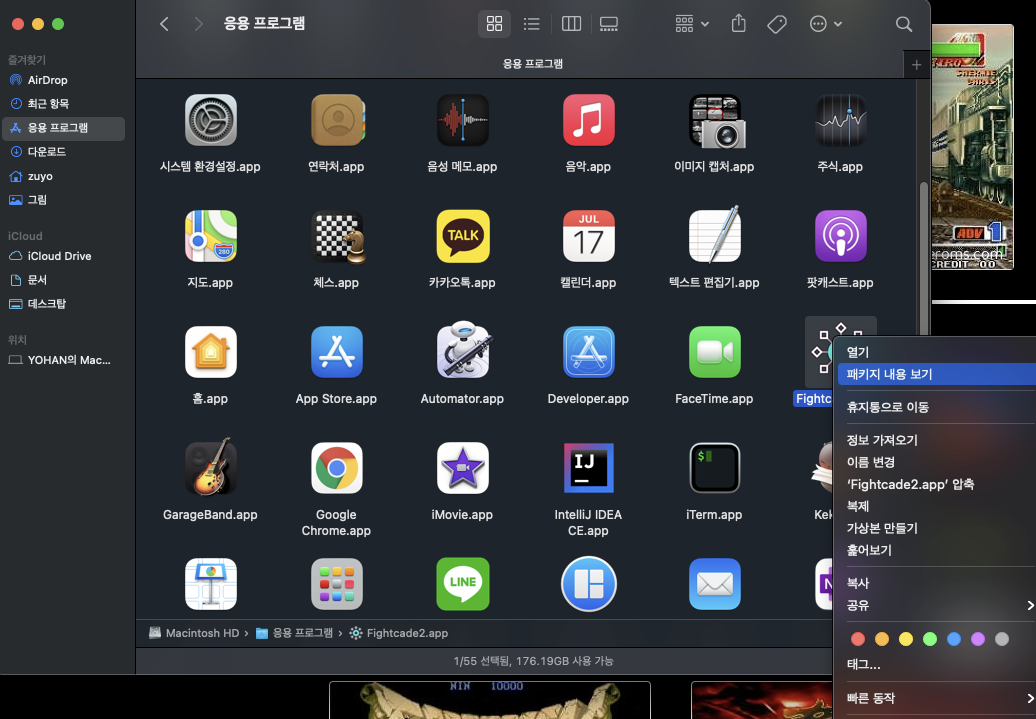Select the LINE app icon
The height and width of the screenshot is (719, 1036).
(x=462, y=584)
